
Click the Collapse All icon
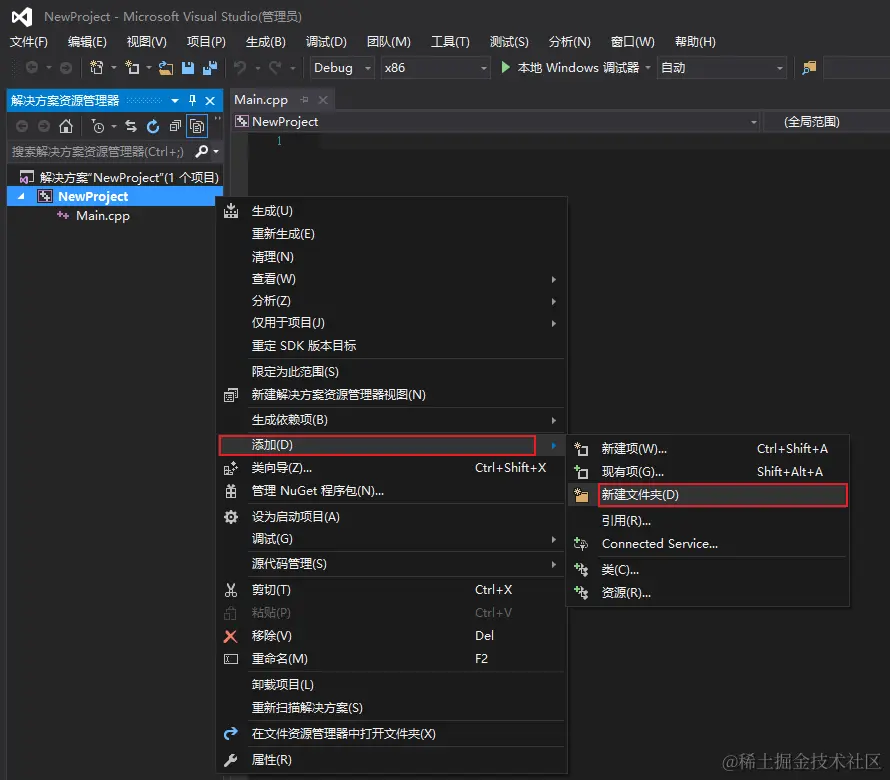pyautogui.click(x=175, y=126)
